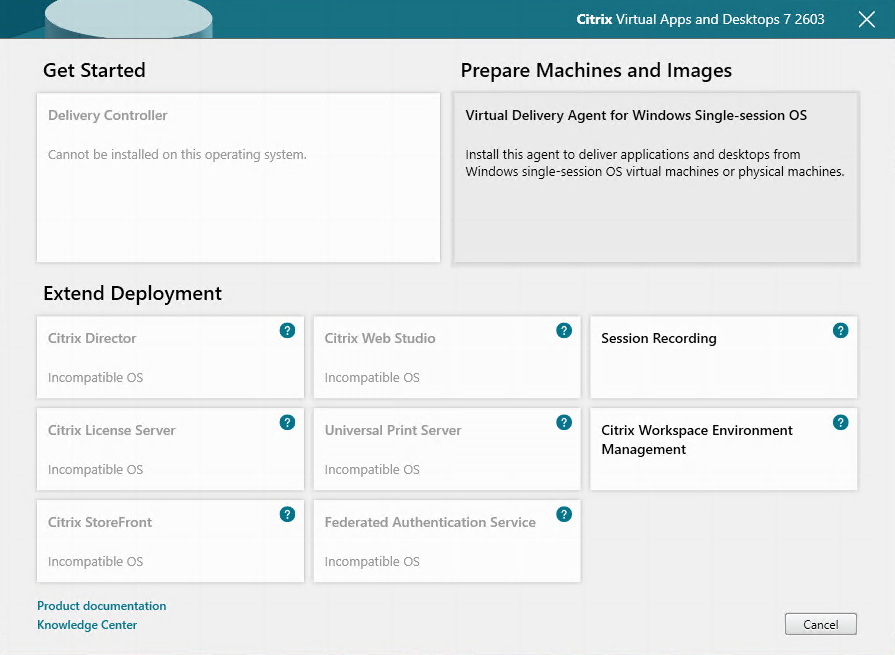Open help for Workspace Environment Management

[840, 422]
